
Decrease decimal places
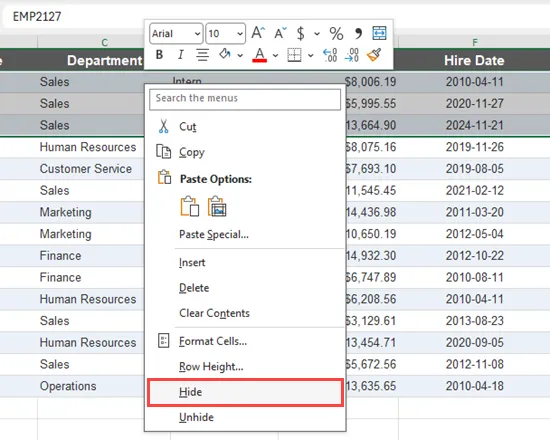352,55
